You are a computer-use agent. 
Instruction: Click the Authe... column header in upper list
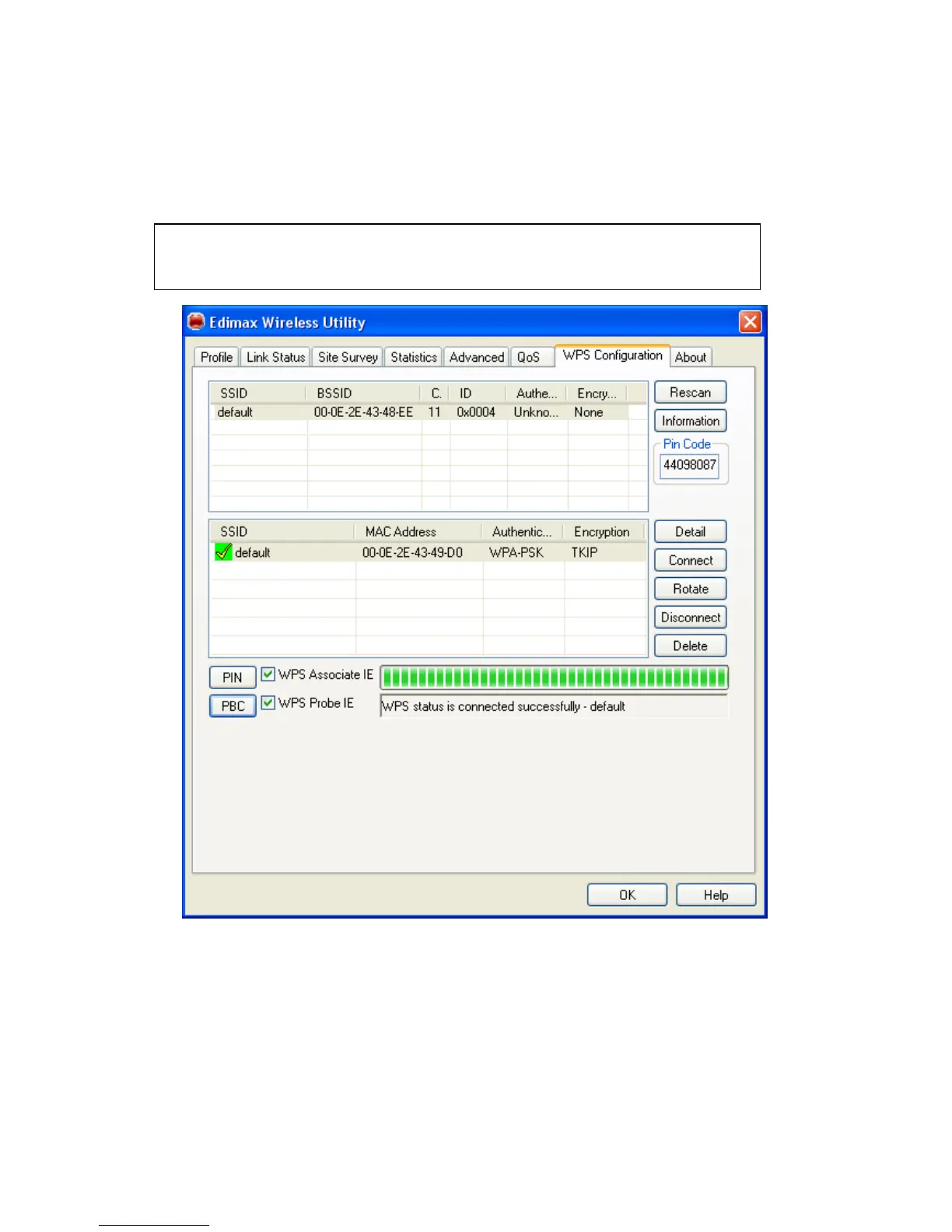[x=537, y=394]
